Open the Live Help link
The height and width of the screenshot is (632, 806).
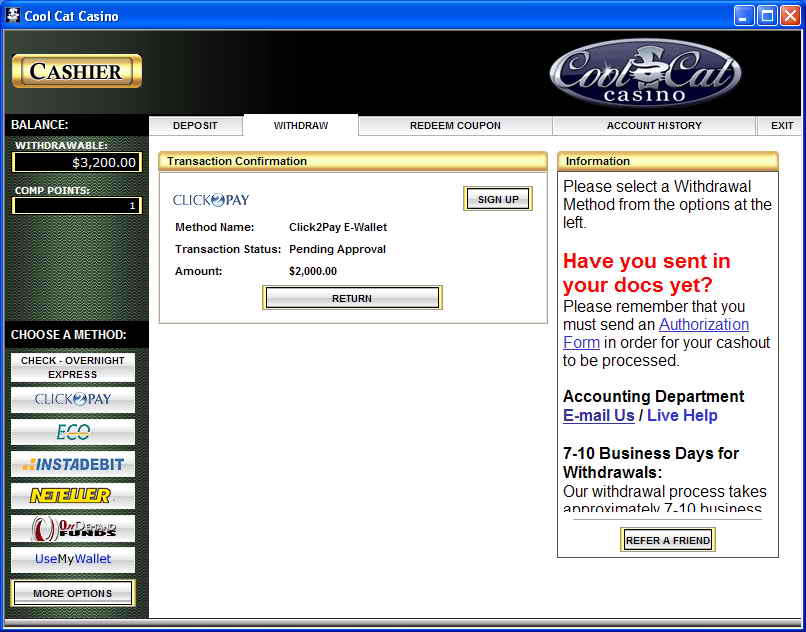682,416
